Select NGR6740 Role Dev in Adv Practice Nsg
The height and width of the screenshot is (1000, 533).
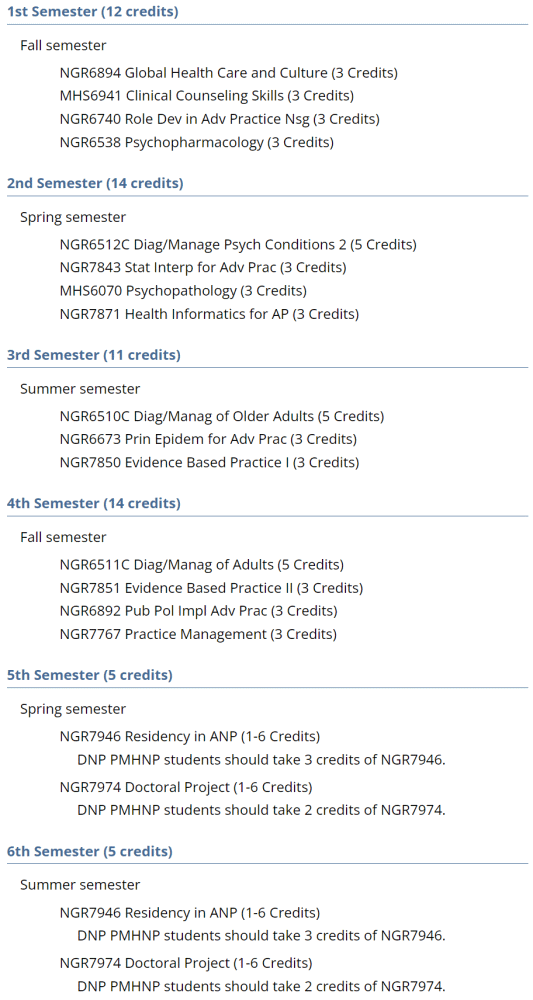pyautogui.click(x=219, y=119)
